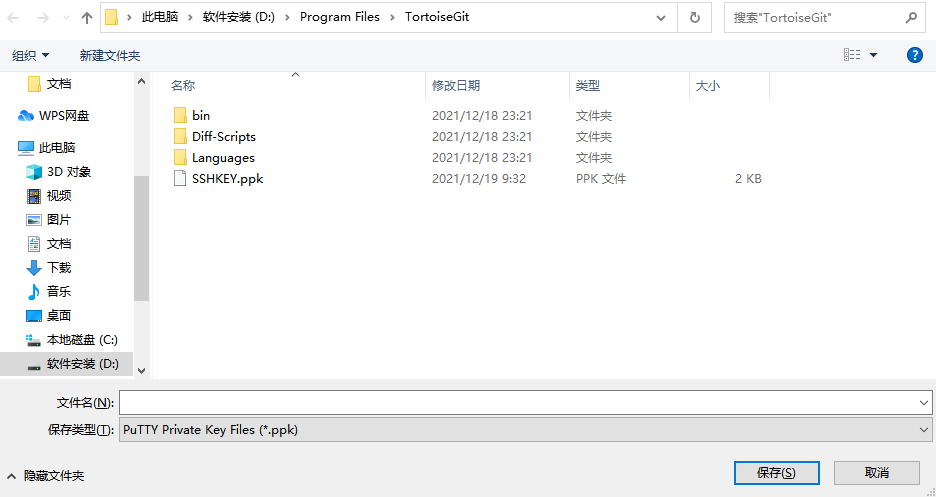Click the Languages folder name

coord(223,158)
